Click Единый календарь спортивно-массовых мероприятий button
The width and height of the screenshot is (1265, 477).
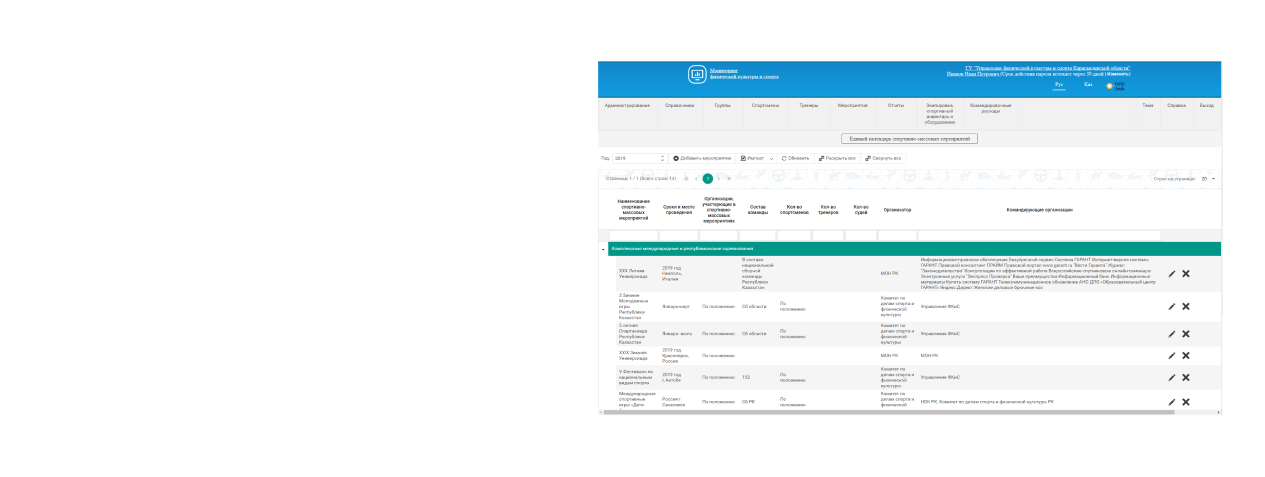pyautogui.click(x=909, y=139)
